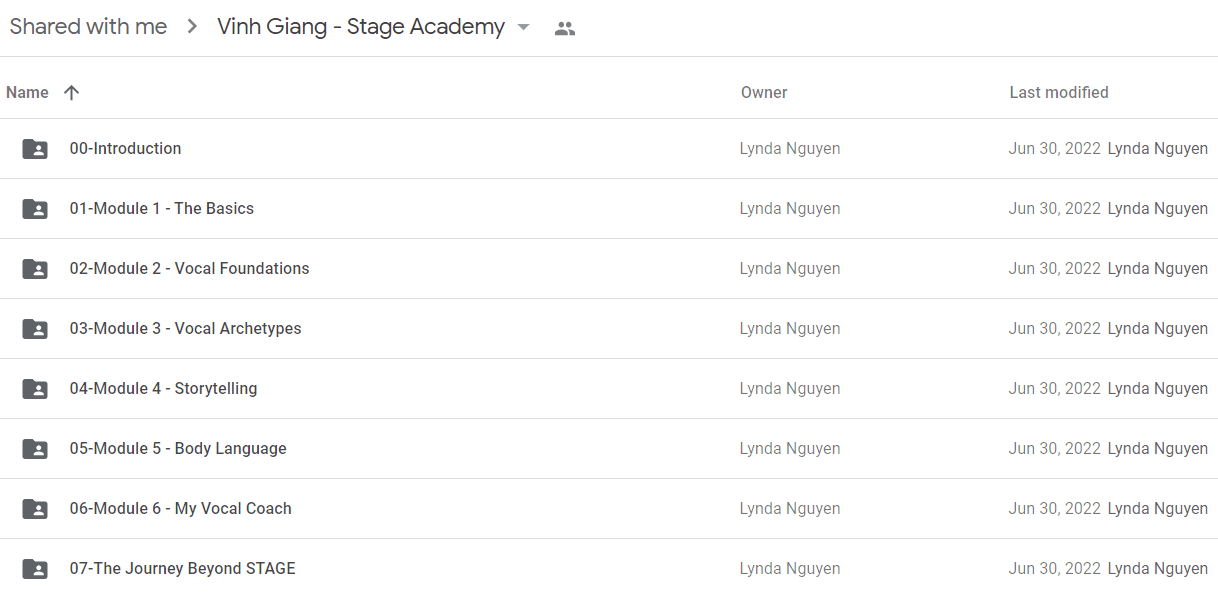Image resolution: width=1218 pixels, height=595 pixels.
Task: Click owner Lynda Nguyen on the 00-Introduction row
Action: click(x=790, y=148)
